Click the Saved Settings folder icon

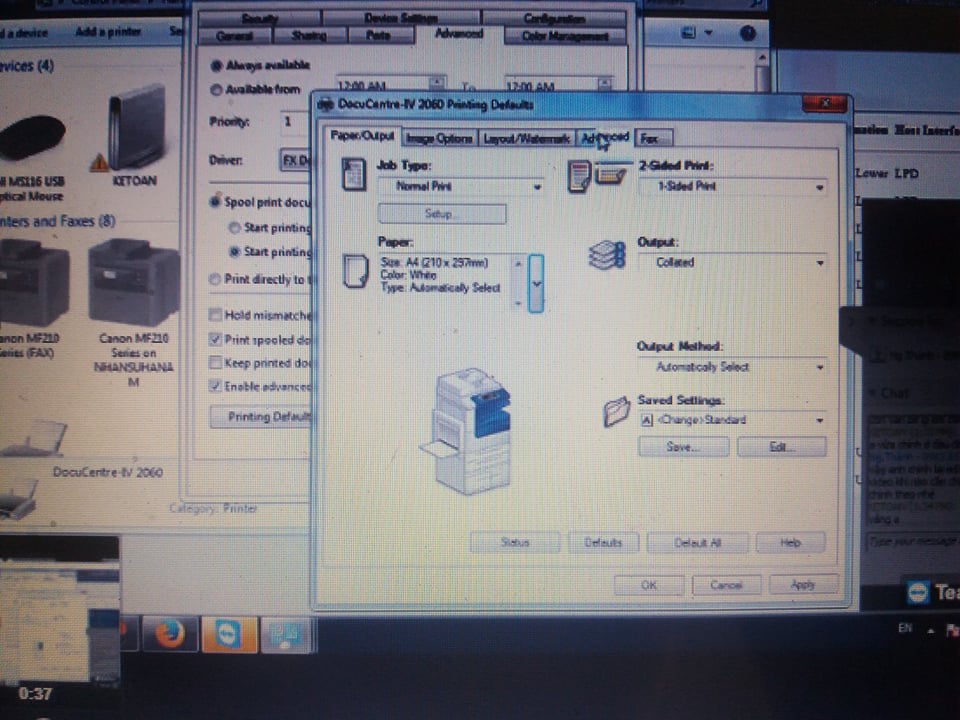(x=616, y=412)
